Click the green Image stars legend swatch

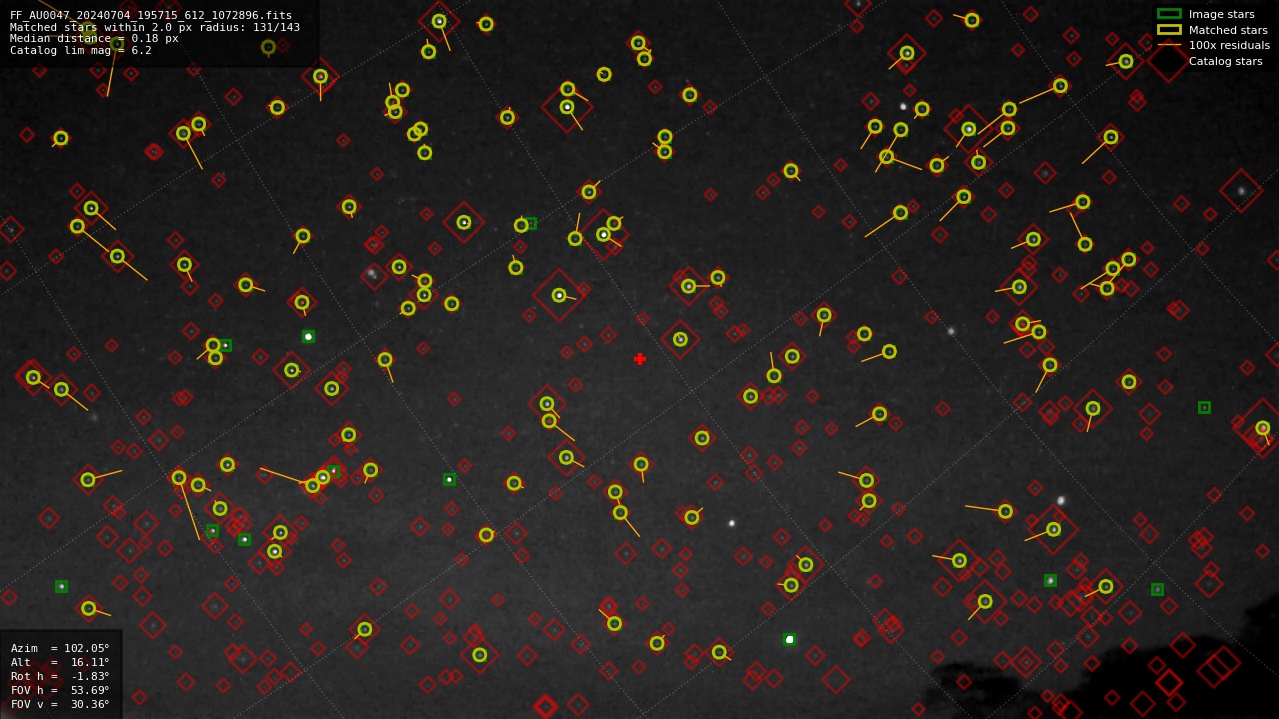pos(1169,14)
